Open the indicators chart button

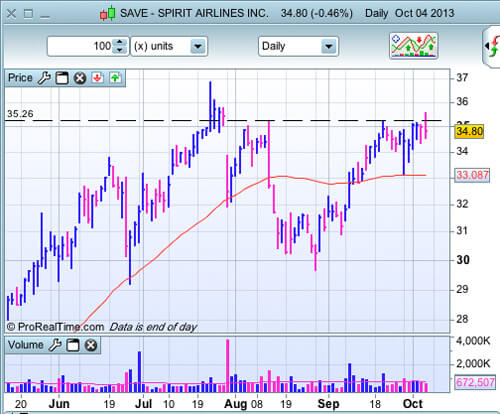(x=413, y=46)
